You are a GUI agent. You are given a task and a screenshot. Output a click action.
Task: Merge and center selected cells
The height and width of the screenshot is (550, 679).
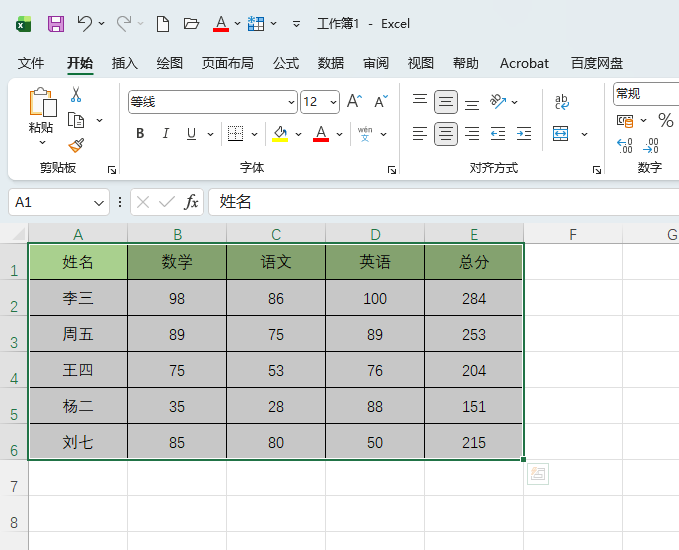click(x=561, y=134)
